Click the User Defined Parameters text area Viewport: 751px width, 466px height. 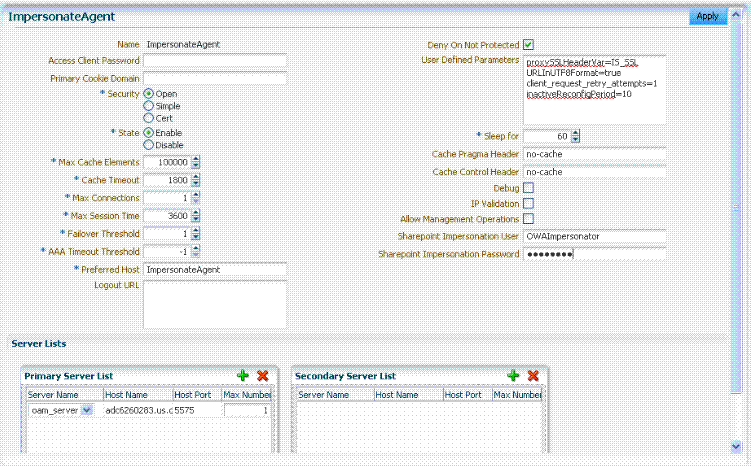594,90
